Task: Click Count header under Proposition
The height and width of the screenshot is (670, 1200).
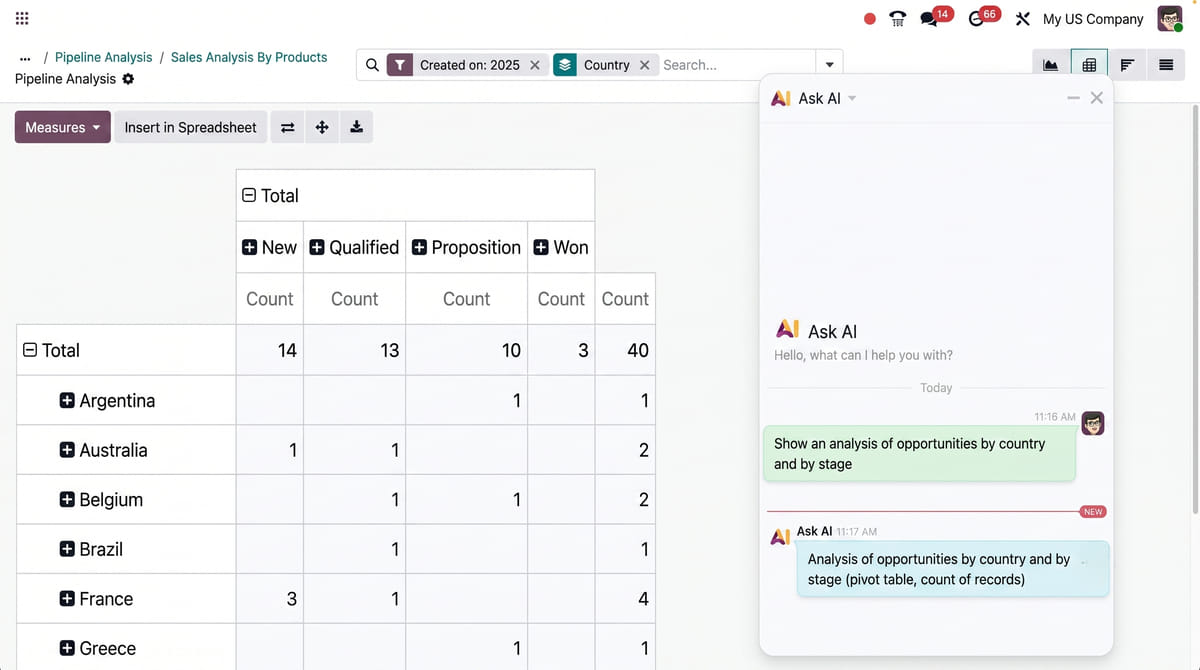Action: 466,299
